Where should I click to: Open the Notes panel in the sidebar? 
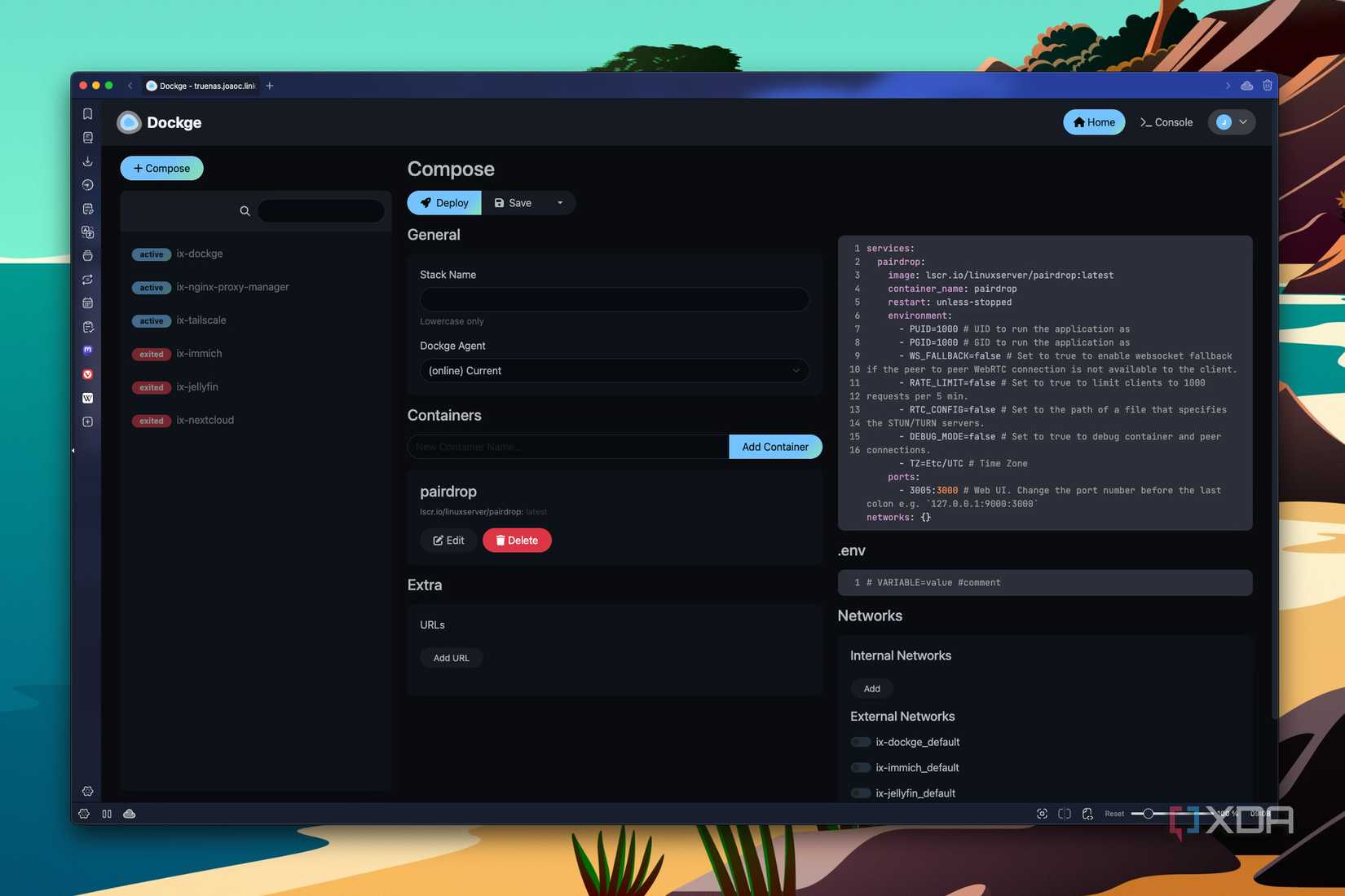pos(87,208)
